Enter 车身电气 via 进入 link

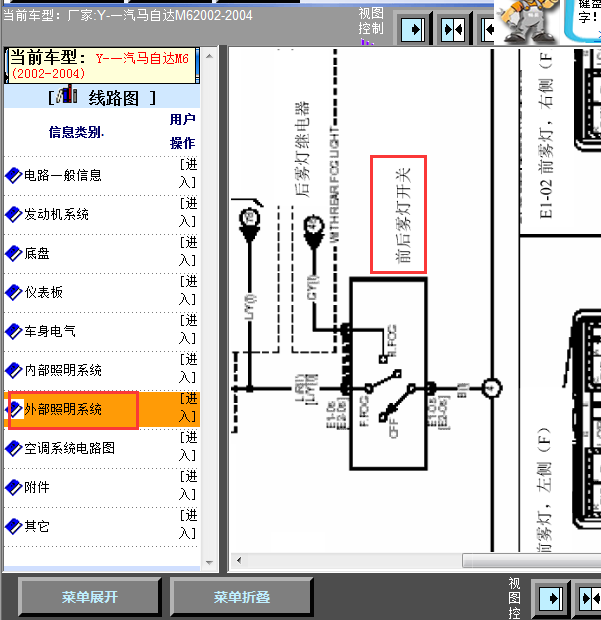(x=188, y=329)
